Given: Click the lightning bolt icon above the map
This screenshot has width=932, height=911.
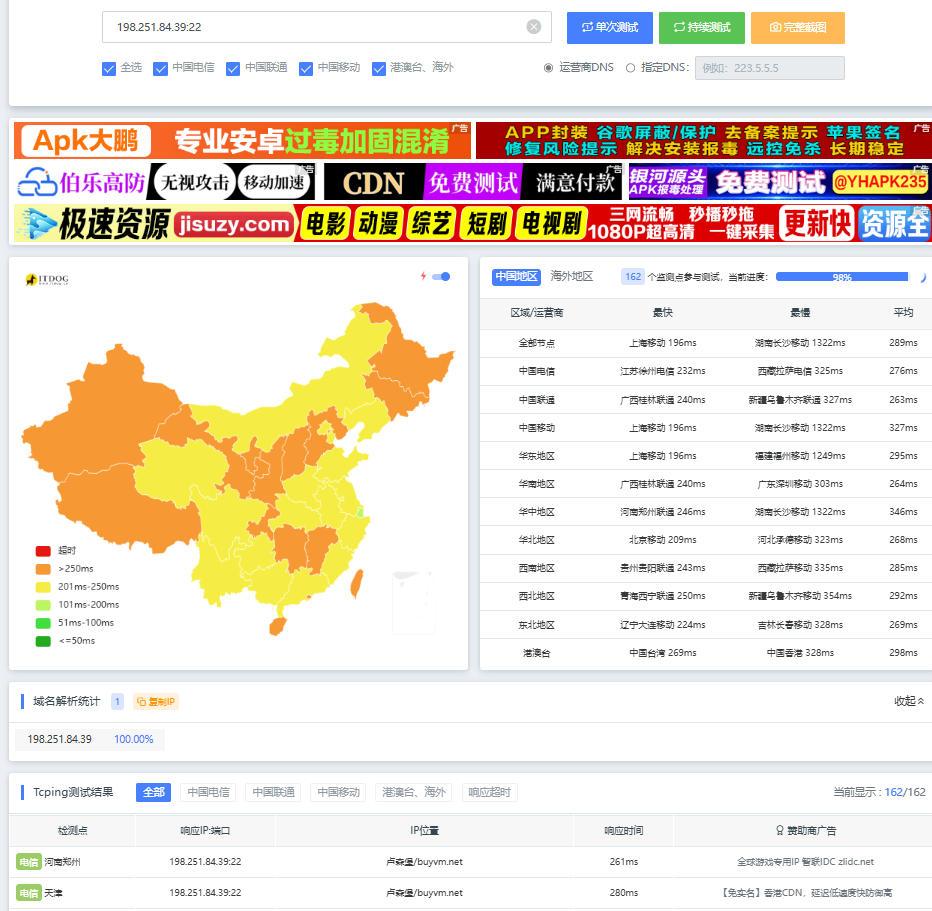Looking at the screenshot, I should 423,276.
